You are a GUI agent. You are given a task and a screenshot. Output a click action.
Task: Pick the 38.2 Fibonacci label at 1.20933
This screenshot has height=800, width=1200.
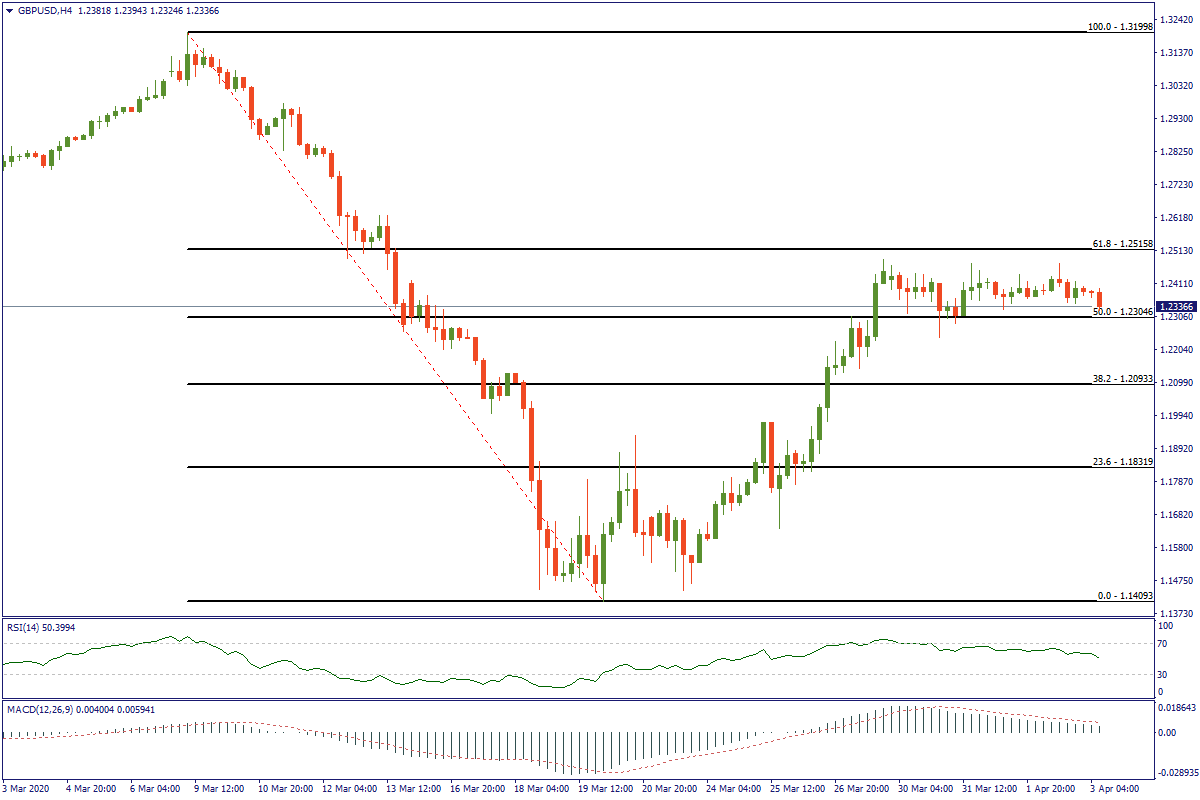1122,379
